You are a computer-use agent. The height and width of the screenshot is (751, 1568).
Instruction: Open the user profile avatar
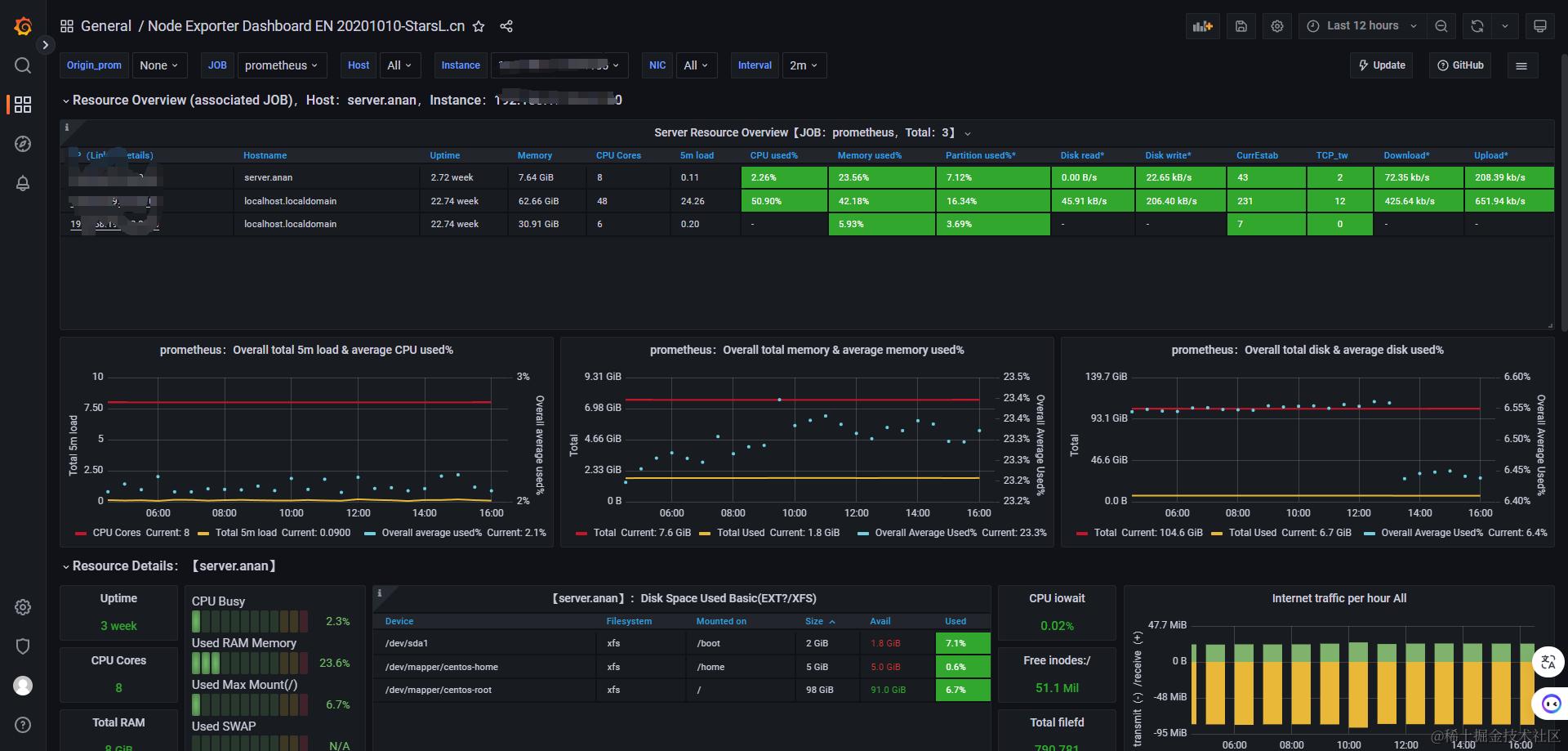point(23,686)
